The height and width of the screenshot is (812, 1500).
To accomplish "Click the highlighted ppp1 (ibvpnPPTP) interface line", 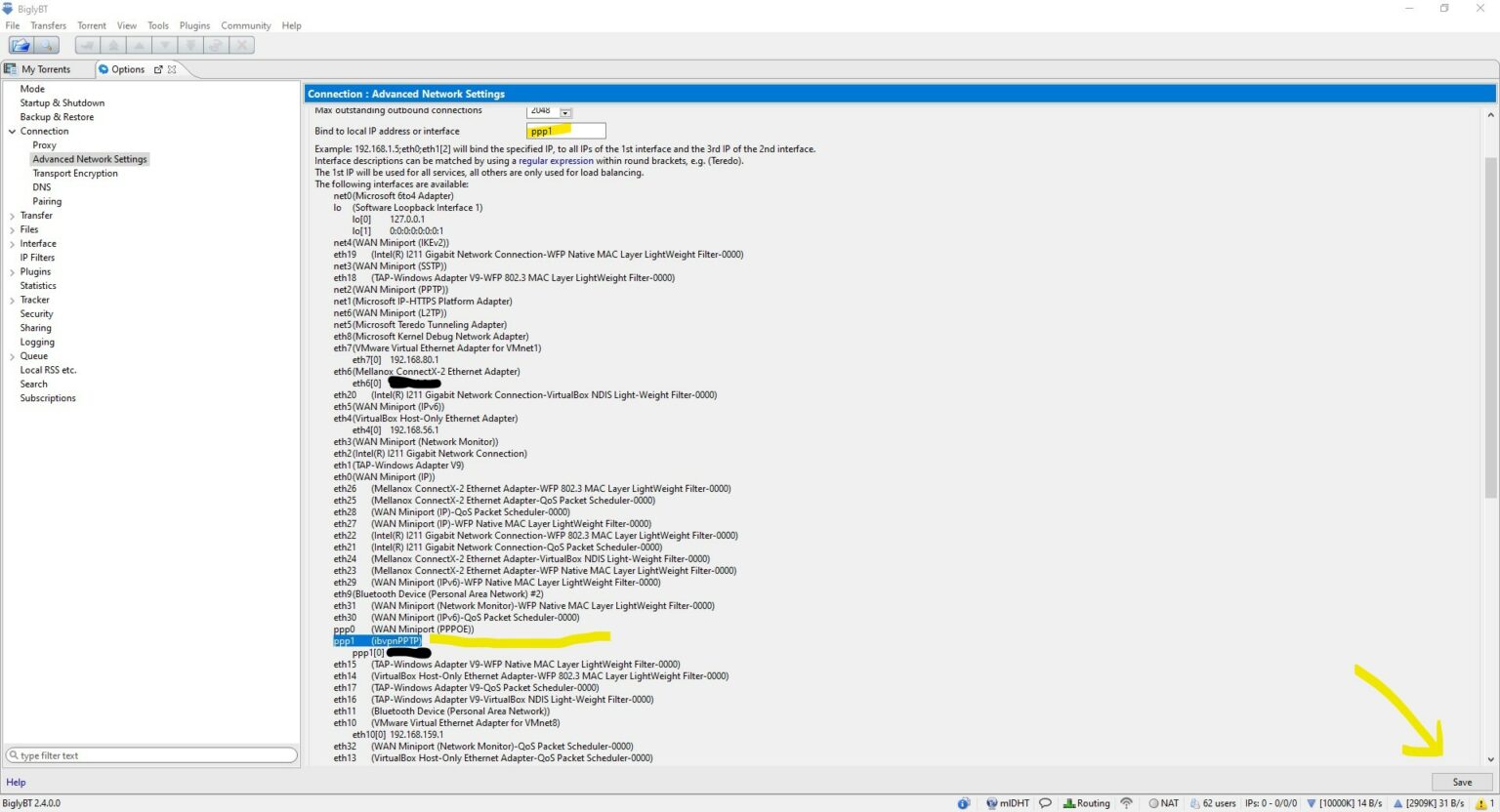I will (x=378, y=641).
